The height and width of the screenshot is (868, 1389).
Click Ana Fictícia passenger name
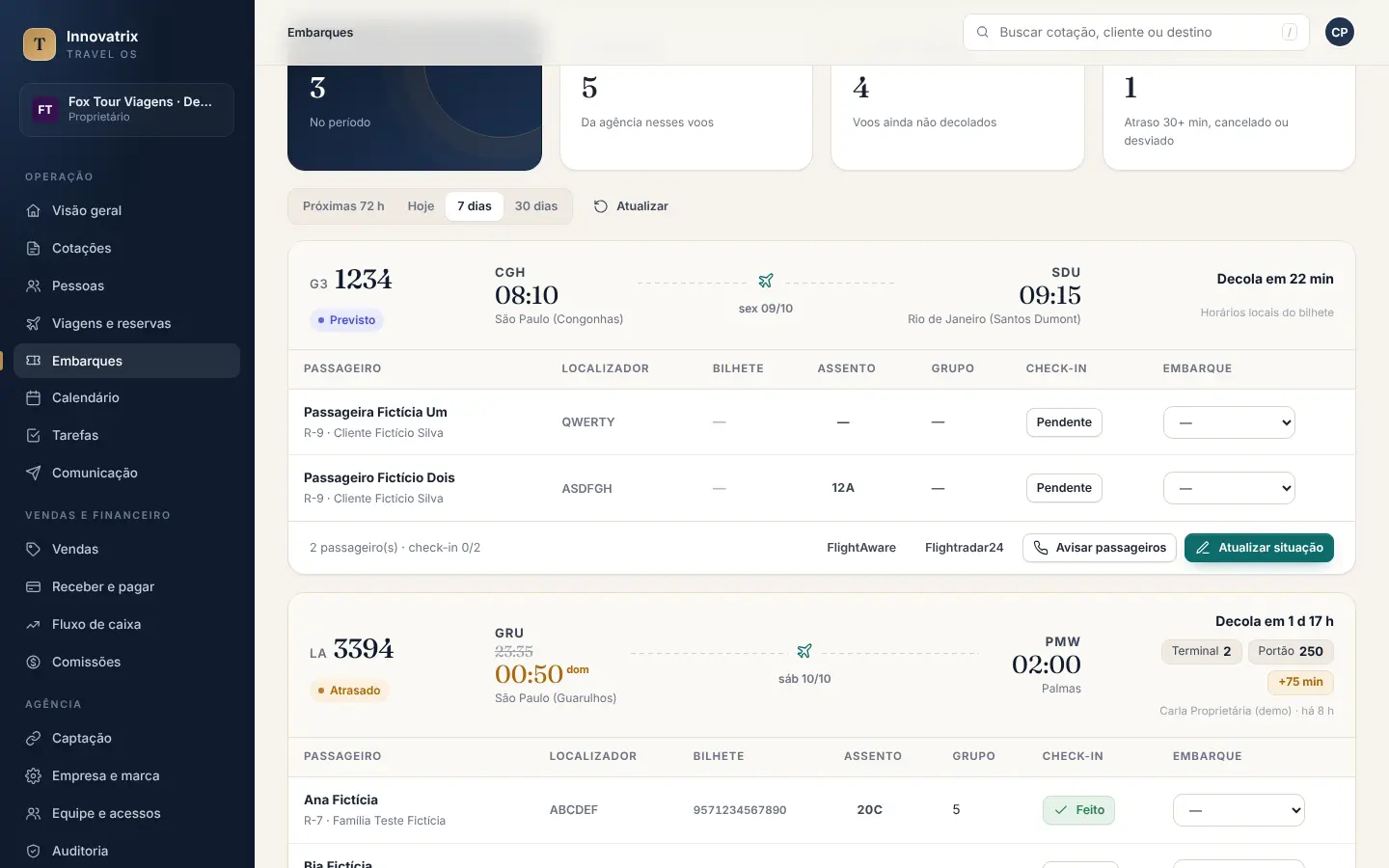340,800
